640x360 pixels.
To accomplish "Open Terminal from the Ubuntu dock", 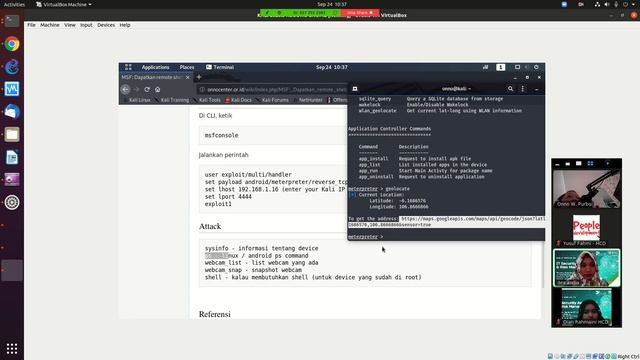I will click(x=12, y=21).
